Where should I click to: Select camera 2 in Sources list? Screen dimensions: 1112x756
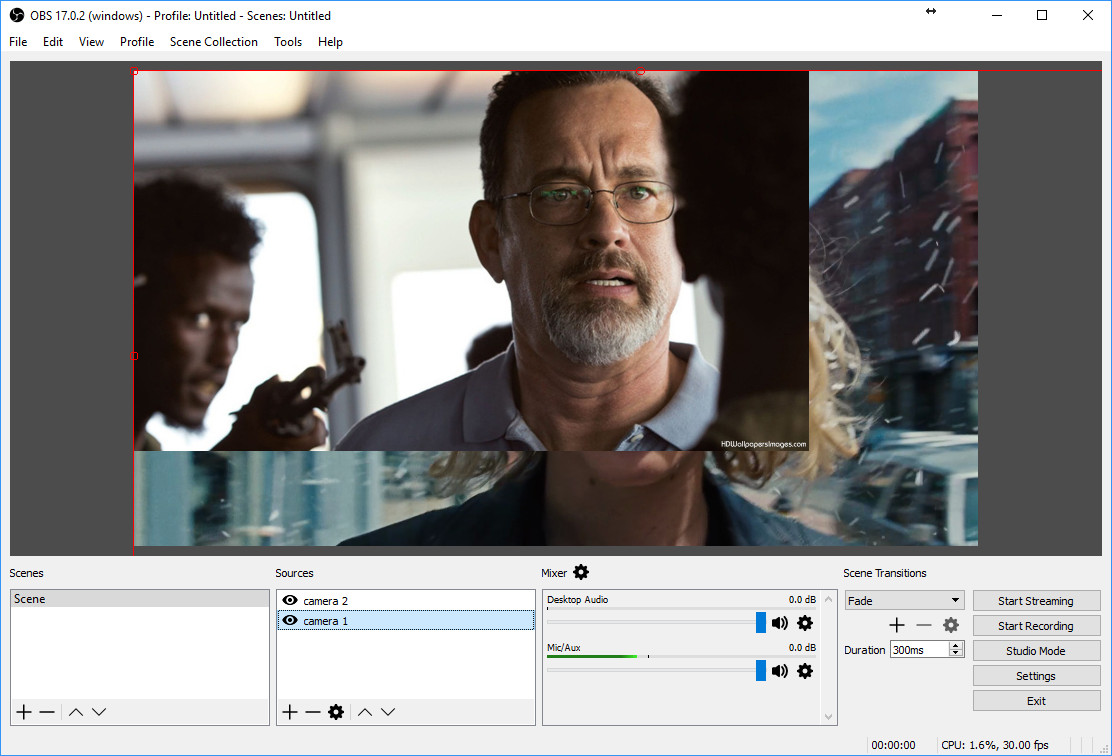406,601
